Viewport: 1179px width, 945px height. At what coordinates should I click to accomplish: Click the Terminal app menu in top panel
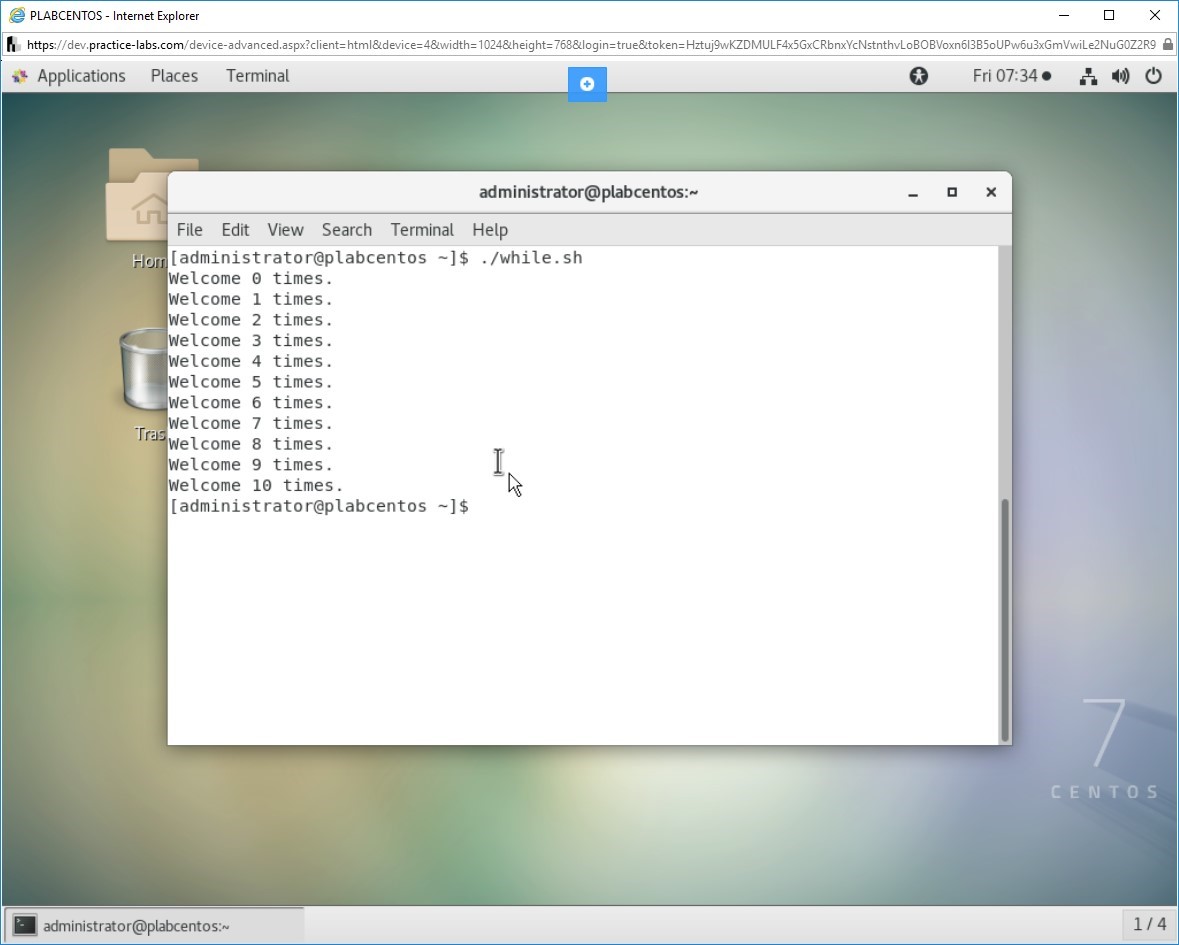point(257,76)
